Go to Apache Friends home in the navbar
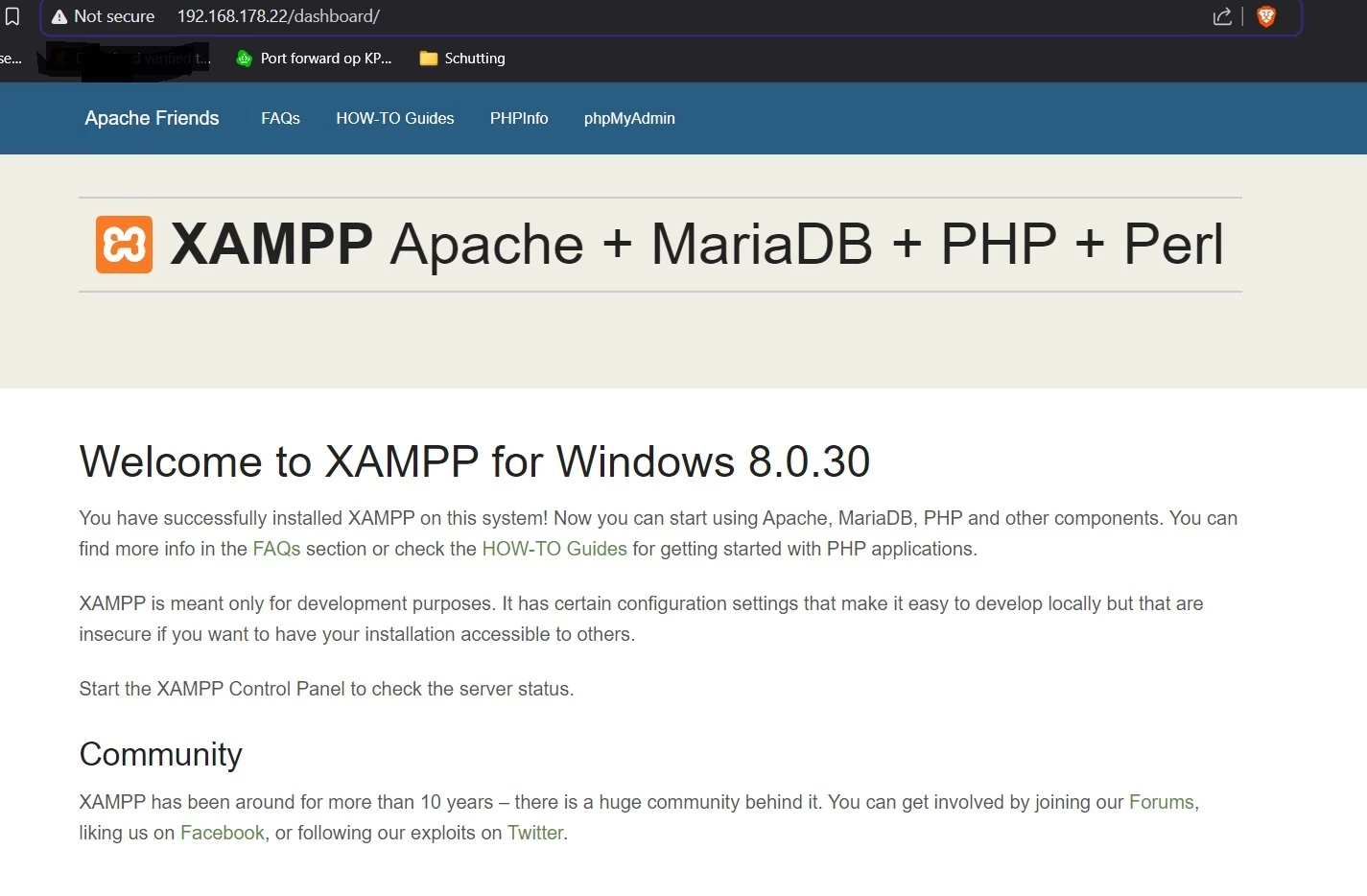The height and width of the screenshot is (896, 1367). [152, 118]
